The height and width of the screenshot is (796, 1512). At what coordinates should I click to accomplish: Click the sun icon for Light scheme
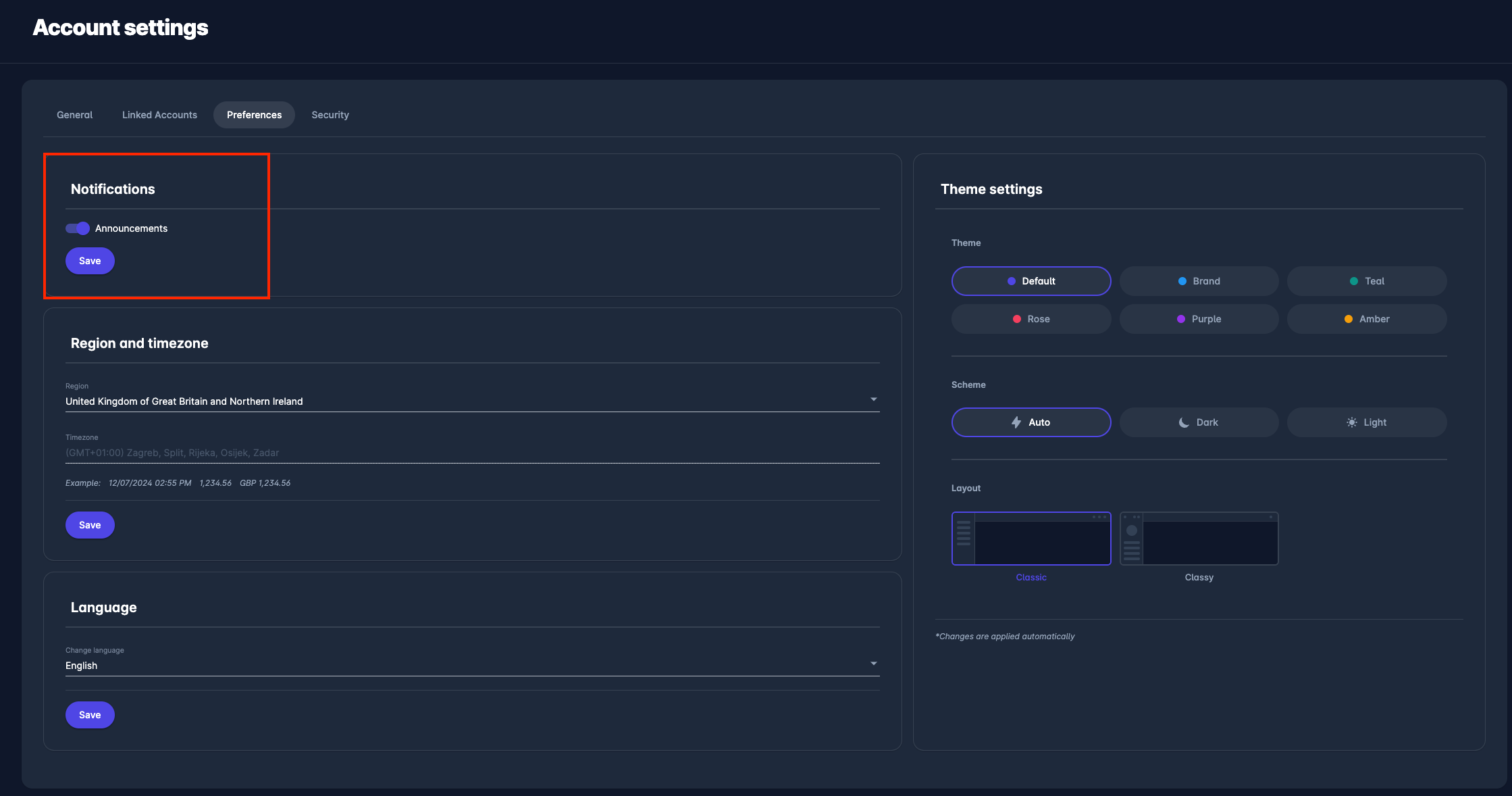click(x=1351, y=422)
